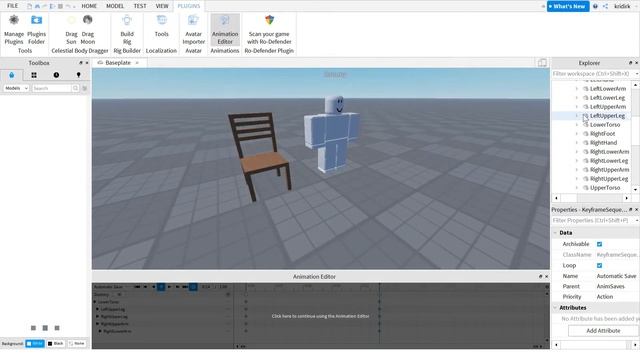Select Black toolbox background
The image size is (640, 360).
coord(56,344)
